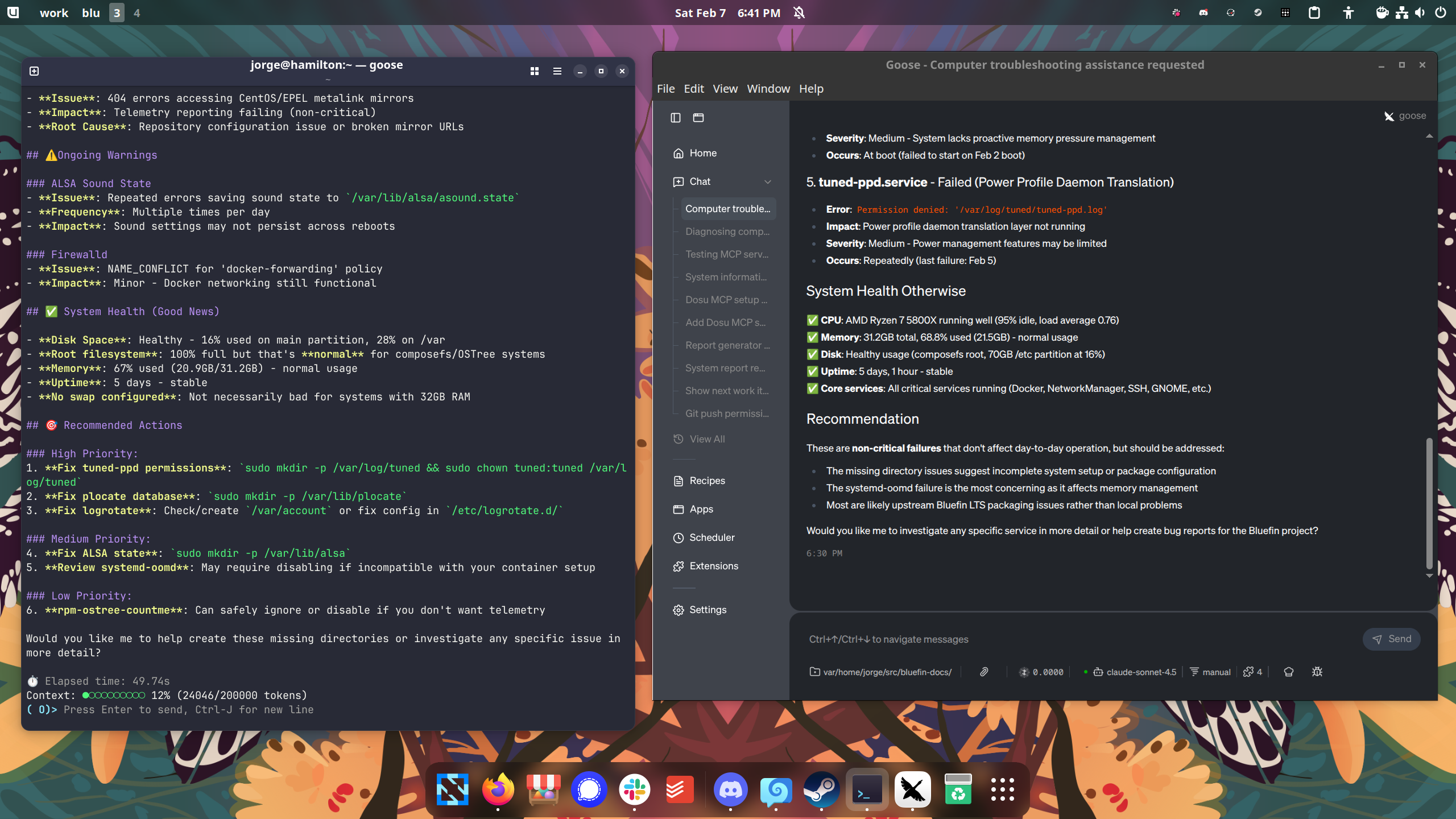Open the View menu

pyautogui.click(x=725, y=89)
